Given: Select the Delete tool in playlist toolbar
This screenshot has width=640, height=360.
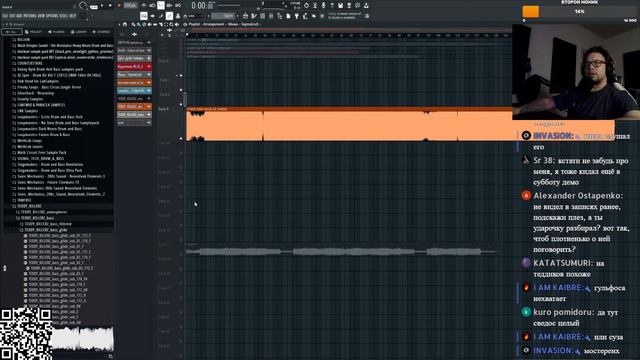Looking at the screenshot, I should (144, 24).
